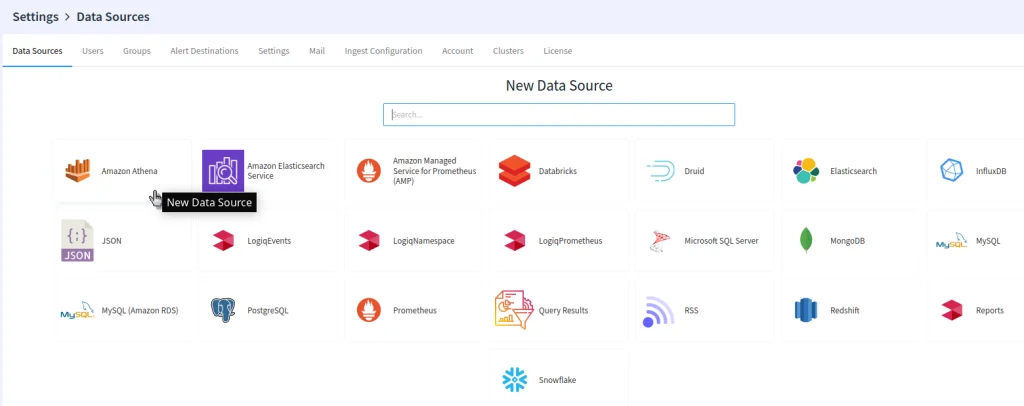The width and height of the screenshot is (1024, 406).
Task: Click the Microsoft SQL Server label
Action: click(x=721, y=241)
